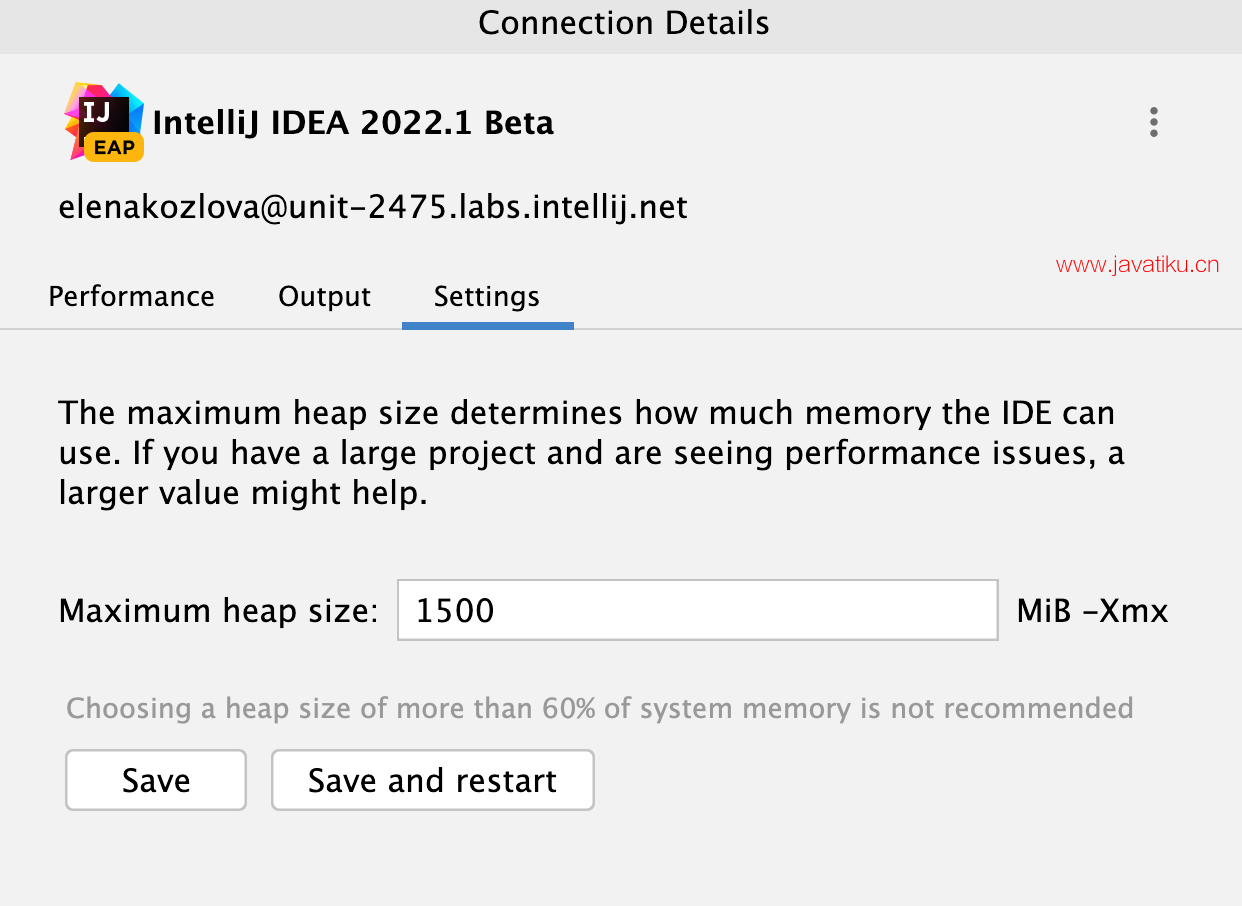Viewport: 1242px width, 906px height.
Task: Click the Maximum heap size input field
Action: (x=697, y=610)
